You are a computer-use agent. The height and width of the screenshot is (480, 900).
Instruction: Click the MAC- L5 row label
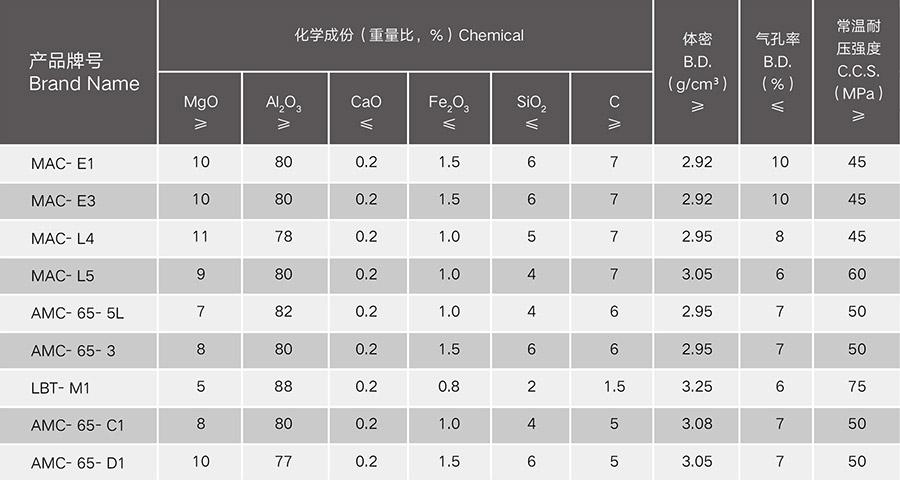tap(63, 276)
